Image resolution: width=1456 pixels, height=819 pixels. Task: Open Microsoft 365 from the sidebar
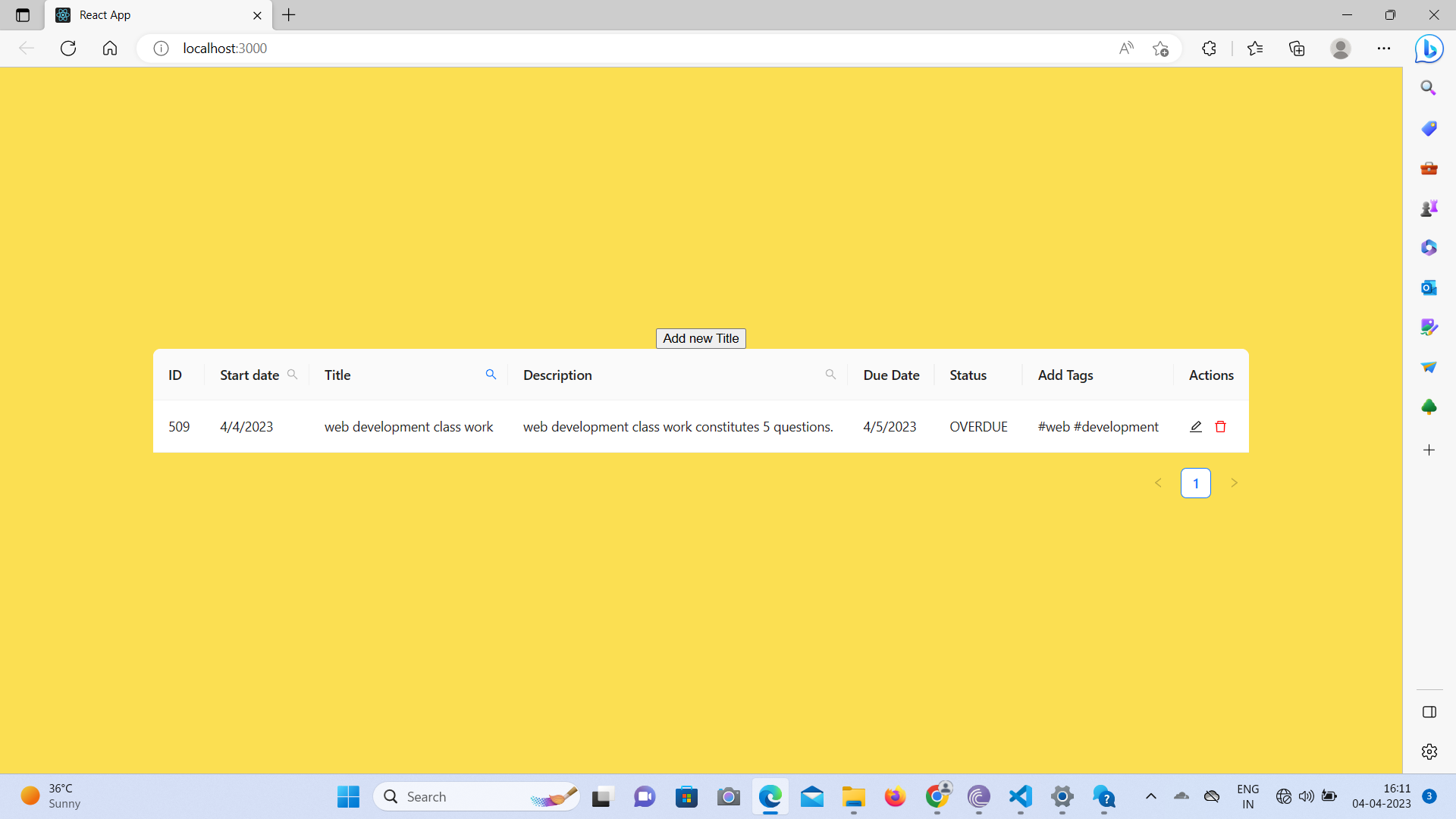[x=1429, y=247]
